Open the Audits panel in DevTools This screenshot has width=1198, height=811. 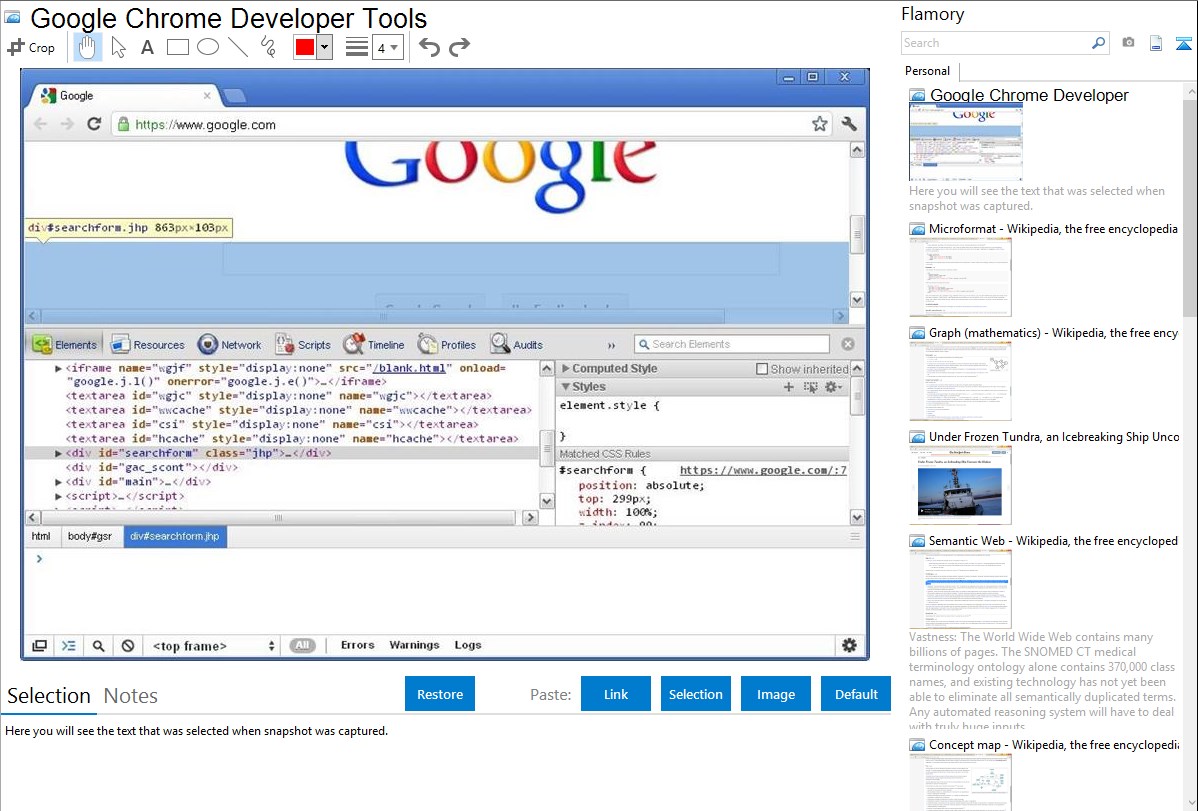[516, 345]
